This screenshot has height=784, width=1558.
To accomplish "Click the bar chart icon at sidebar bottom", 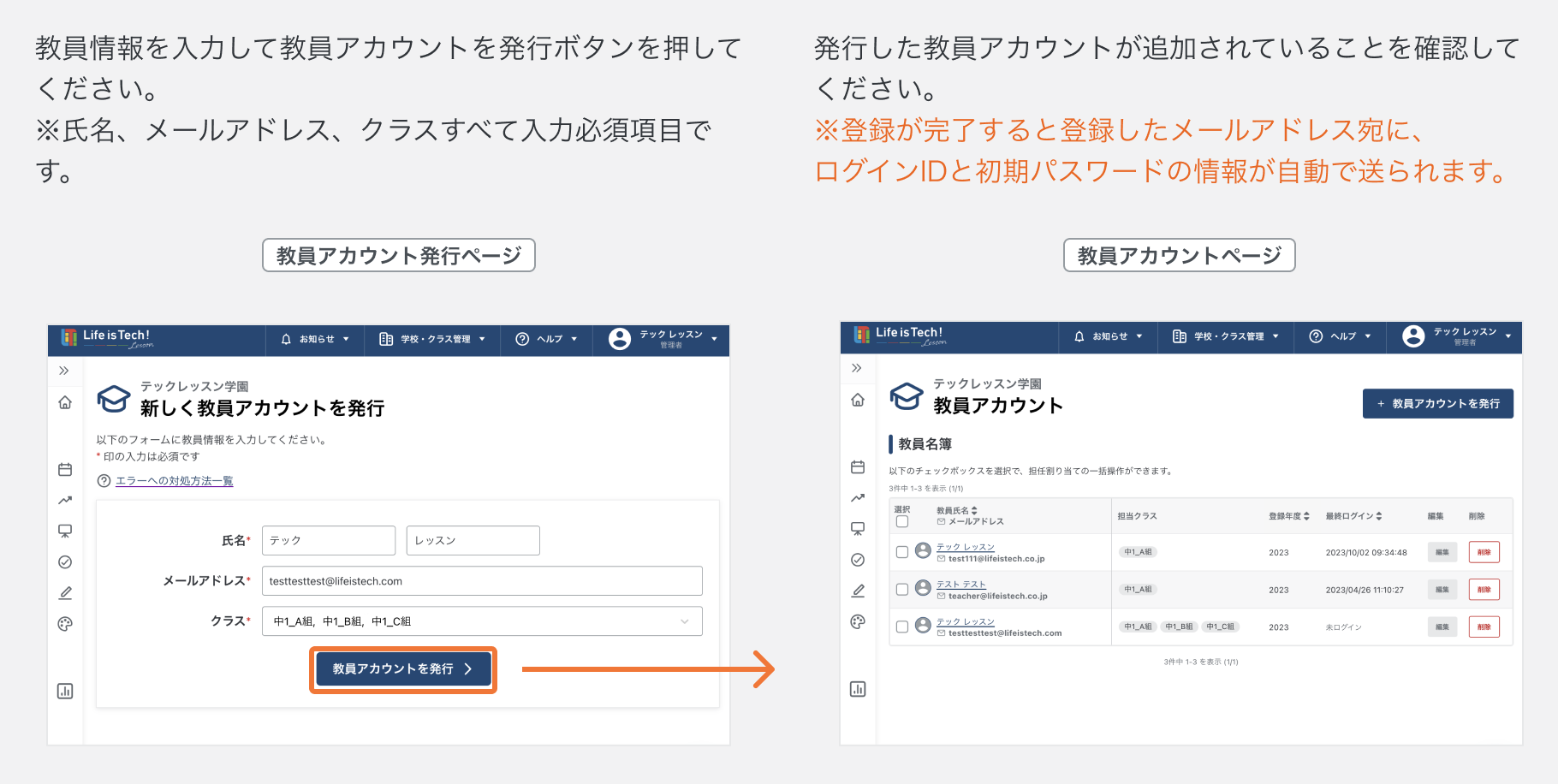I will tap(64, 690).
